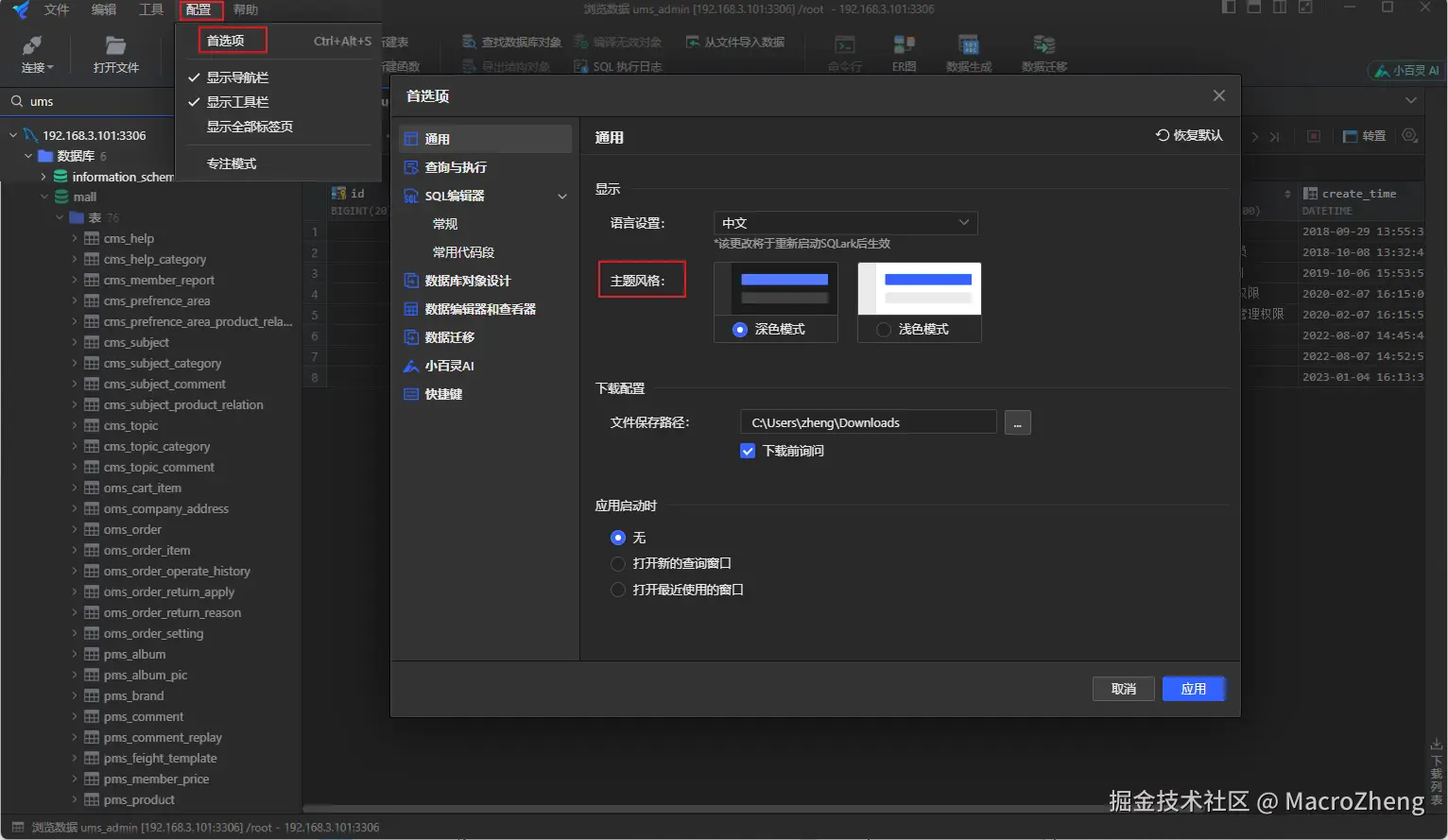
Task: Open the 编辑 menu
Action: [x=104, y=9]
